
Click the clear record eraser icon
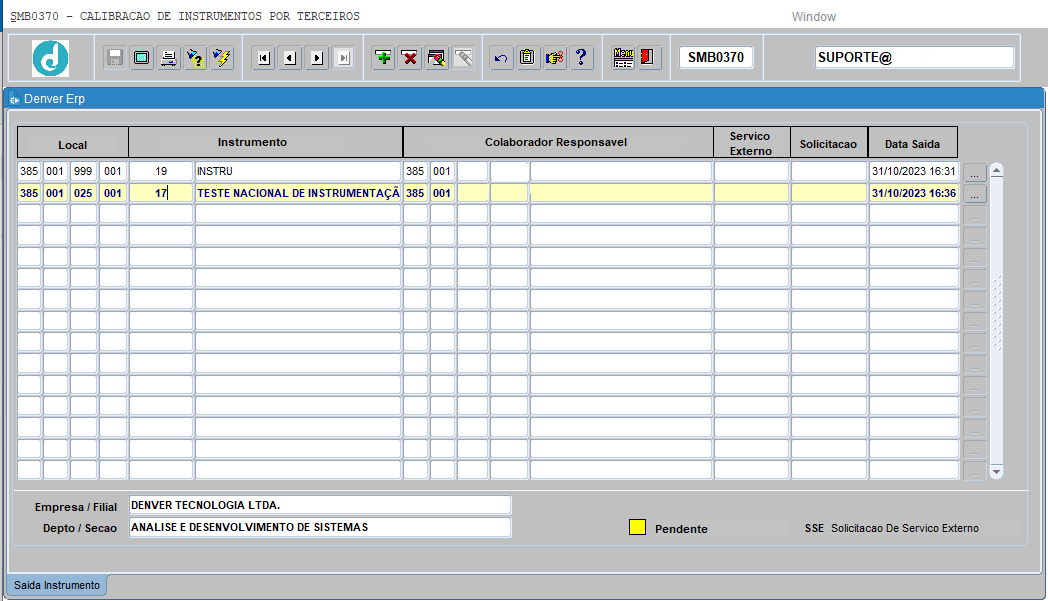(x=436, y=57)
